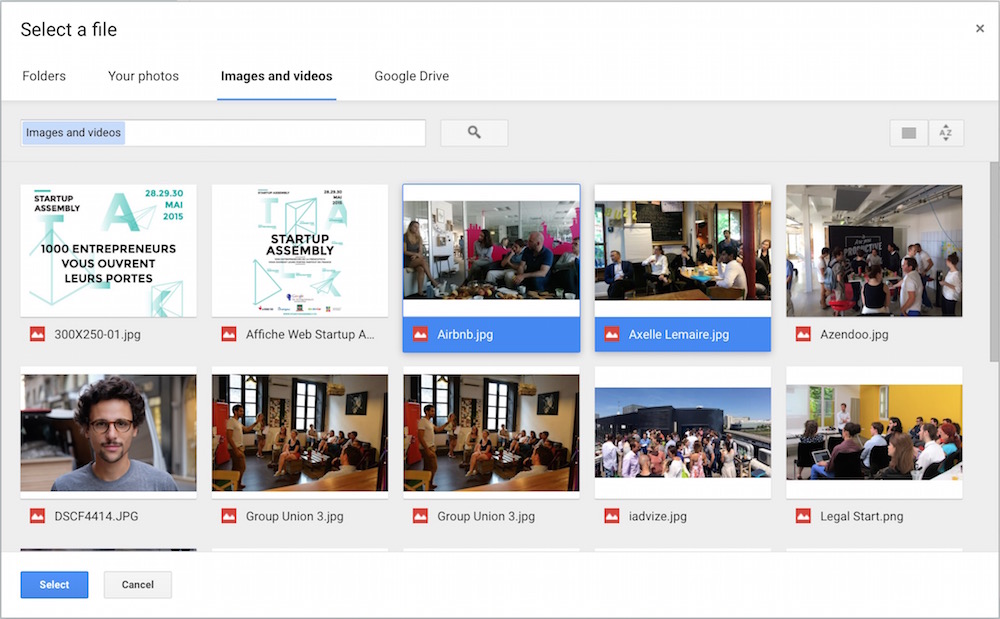The width and height of the screenshot is (1000, 619).
Task: Click the image icon beside Axelle Lemaire.jpg
Action: point(612,334)
